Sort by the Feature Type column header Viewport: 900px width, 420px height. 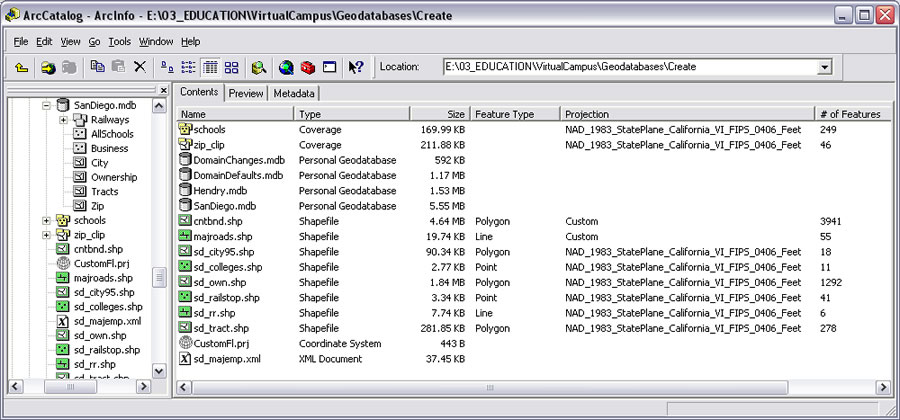pyautogui.click(x=515, y=114)
